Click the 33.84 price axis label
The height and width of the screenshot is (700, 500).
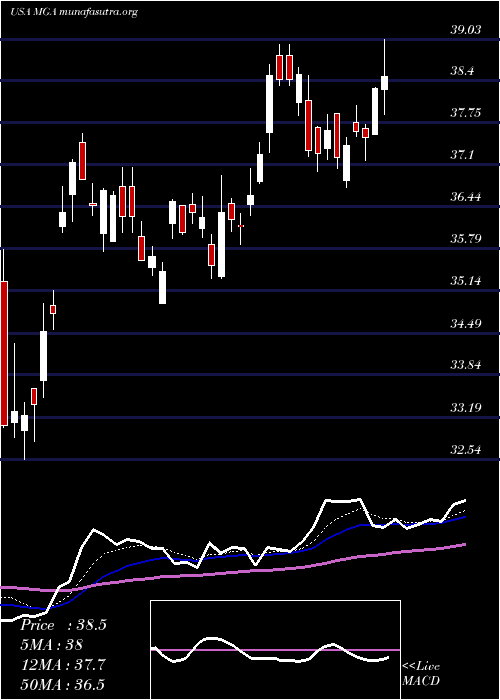[x=465, y=365]
